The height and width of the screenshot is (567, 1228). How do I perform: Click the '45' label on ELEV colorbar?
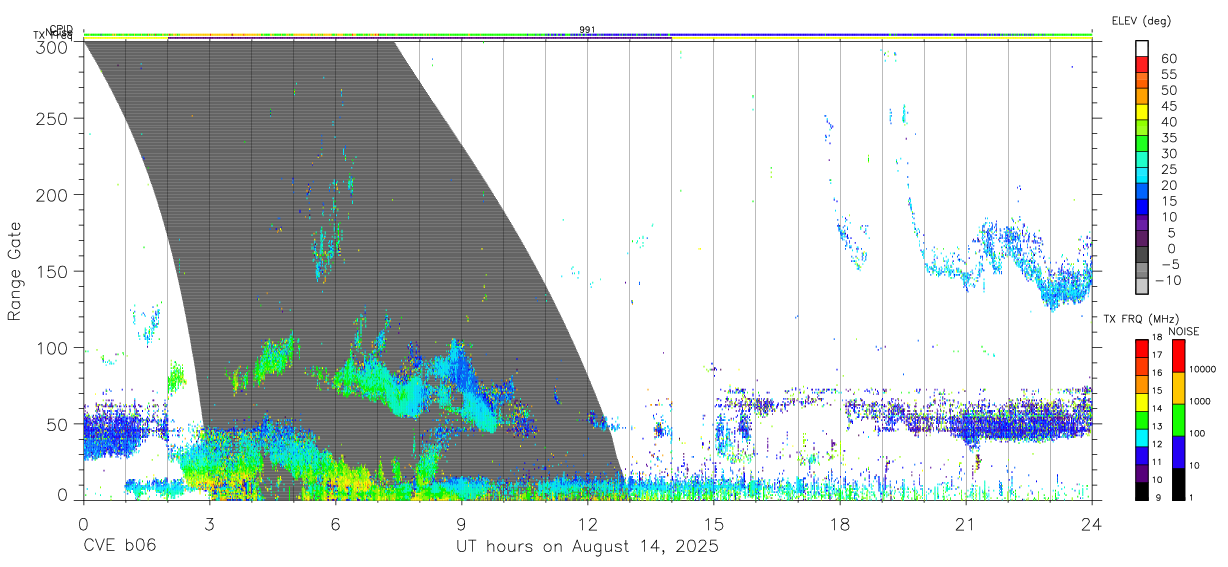tap(1168, 106)
